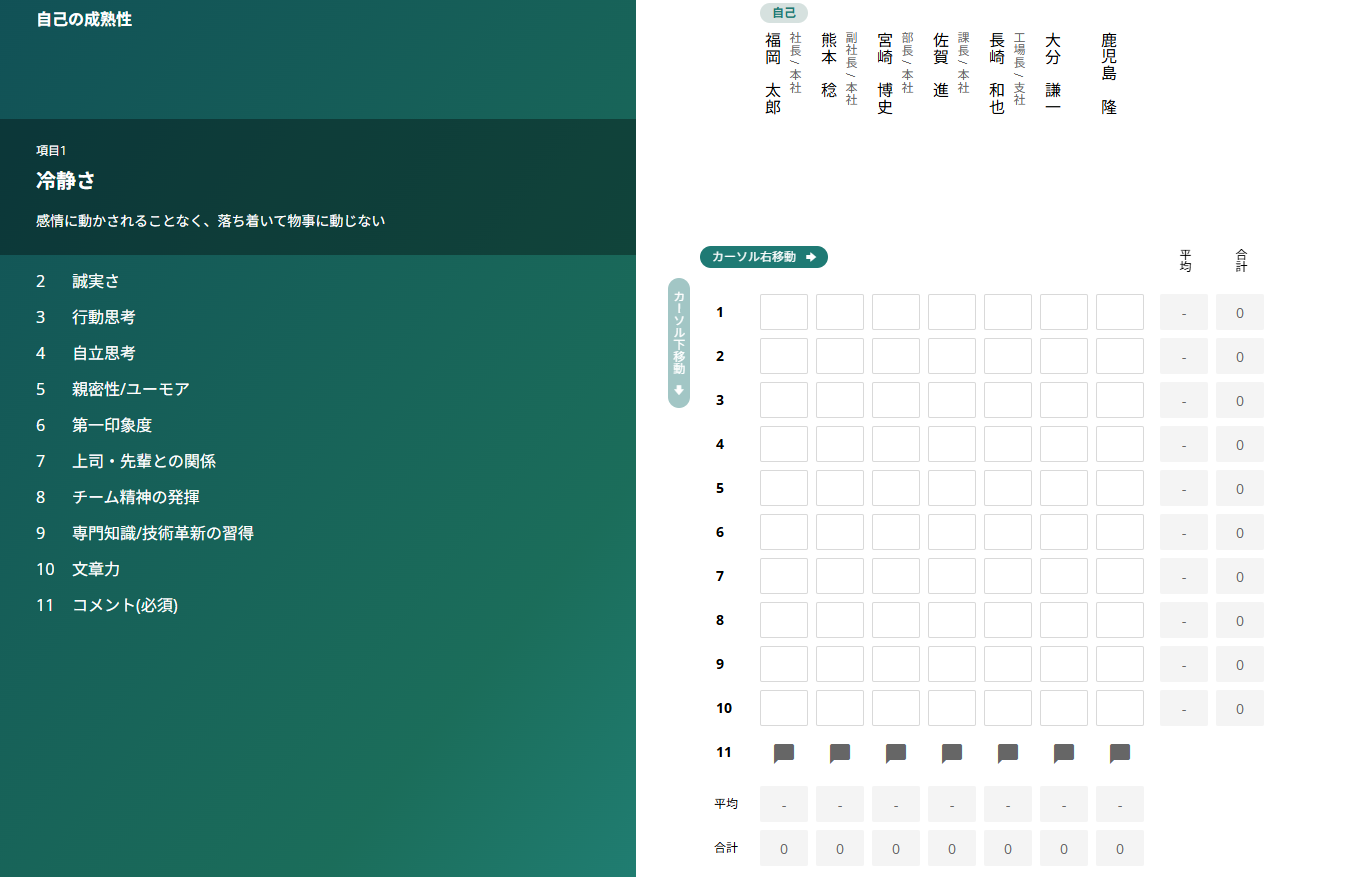Click row 3 score box for 熊本 稔
The height and width of the screenshot is (877, 1362).
coord(840,400)
